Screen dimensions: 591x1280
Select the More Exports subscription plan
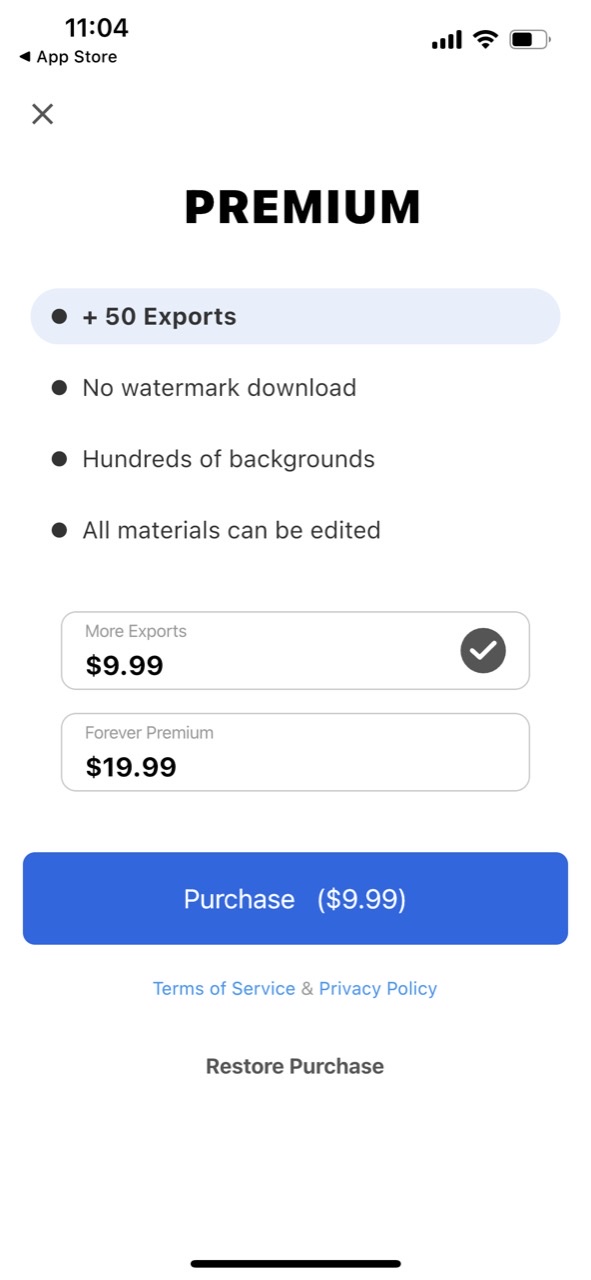tap(295, 651)
